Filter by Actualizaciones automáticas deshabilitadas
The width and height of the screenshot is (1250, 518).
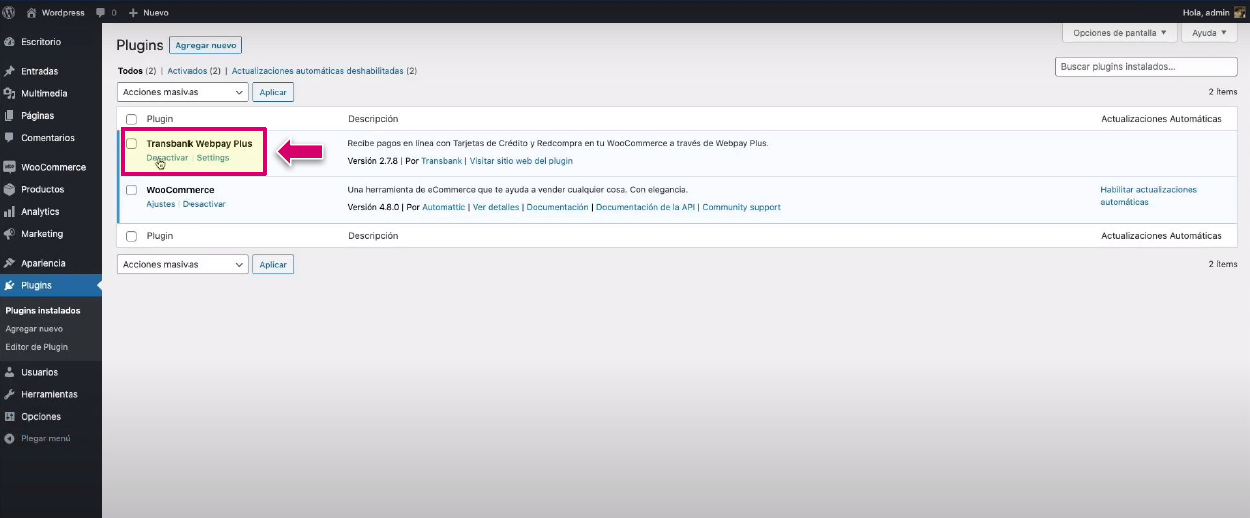click(x=317, y=71)
